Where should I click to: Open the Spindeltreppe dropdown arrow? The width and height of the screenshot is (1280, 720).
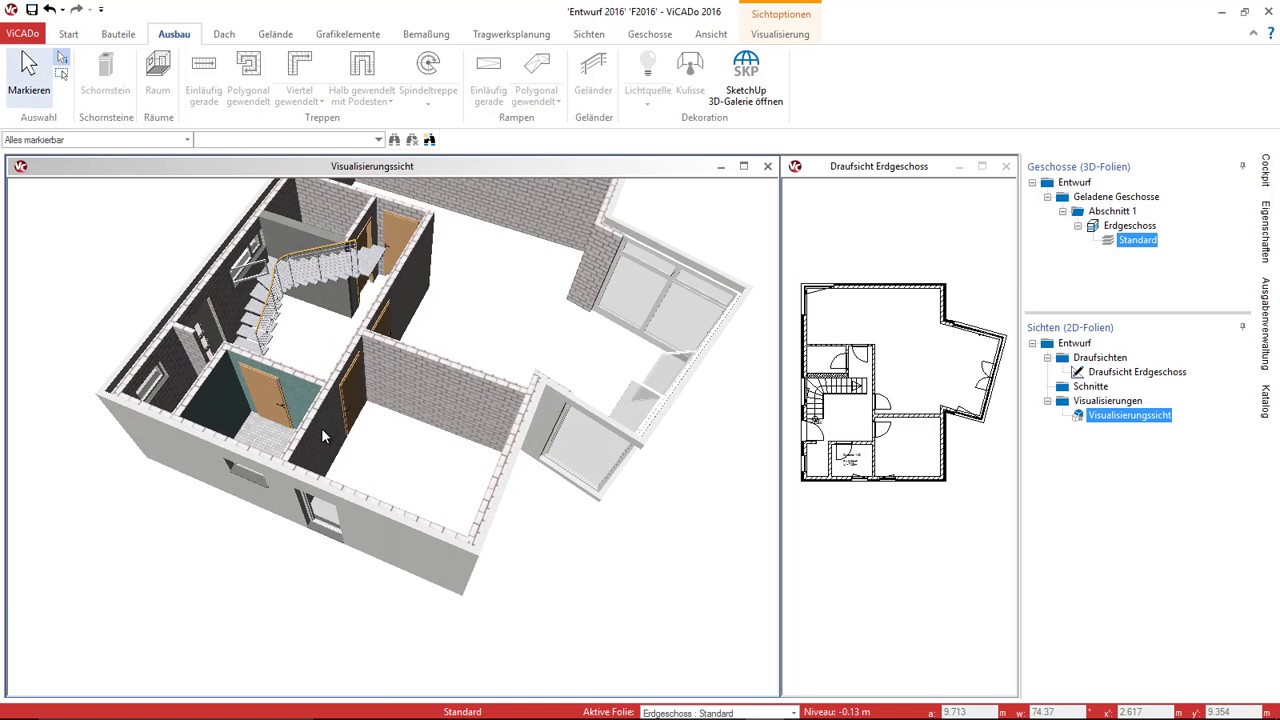point(428,103)
